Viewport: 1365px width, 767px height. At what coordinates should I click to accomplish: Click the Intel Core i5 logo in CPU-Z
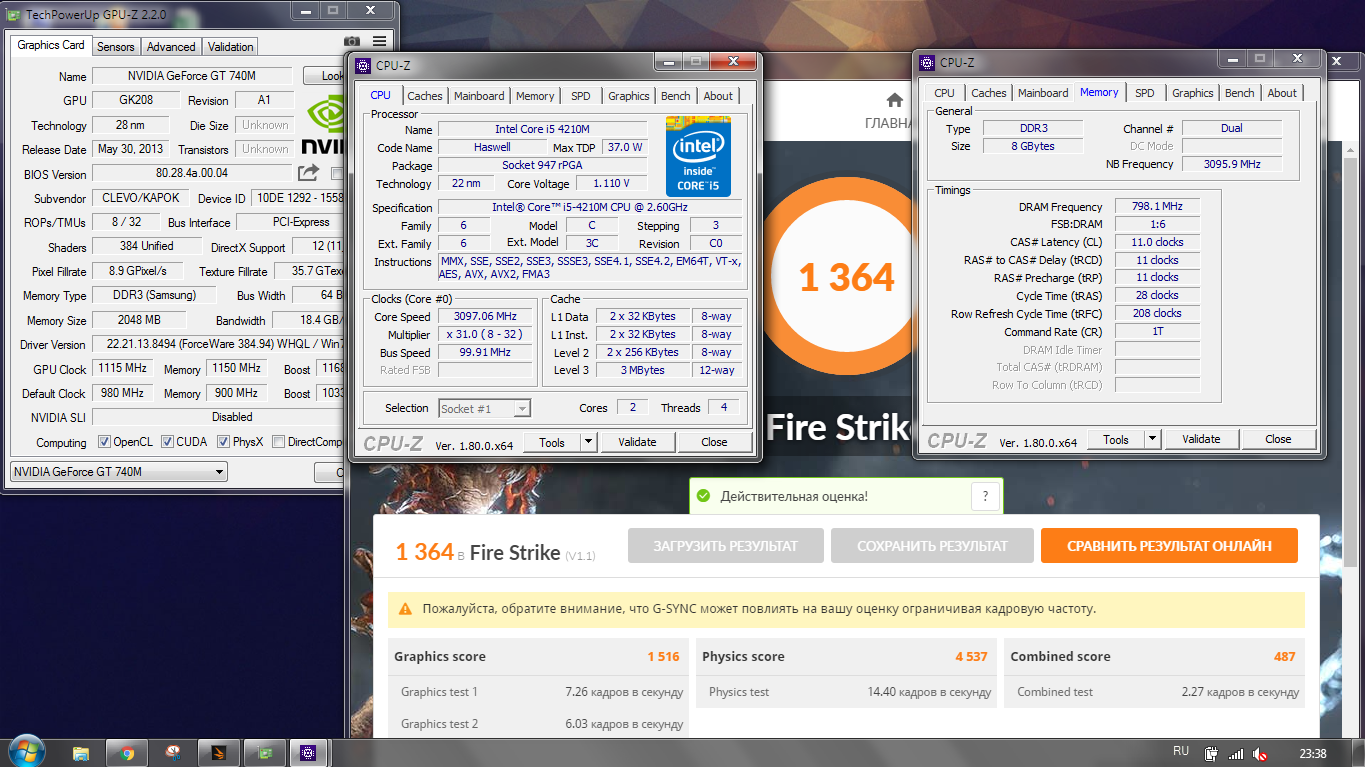point(698,156)
